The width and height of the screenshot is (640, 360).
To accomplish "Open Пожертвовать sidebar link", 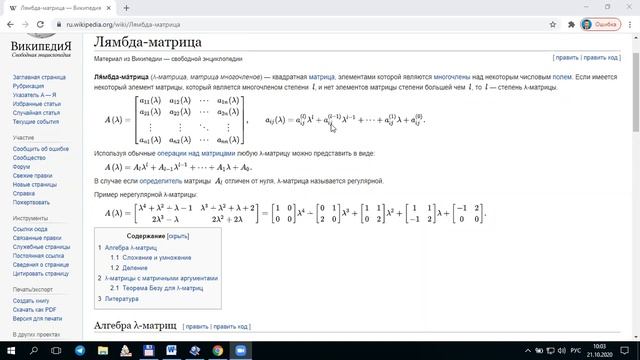I will 31,202.
